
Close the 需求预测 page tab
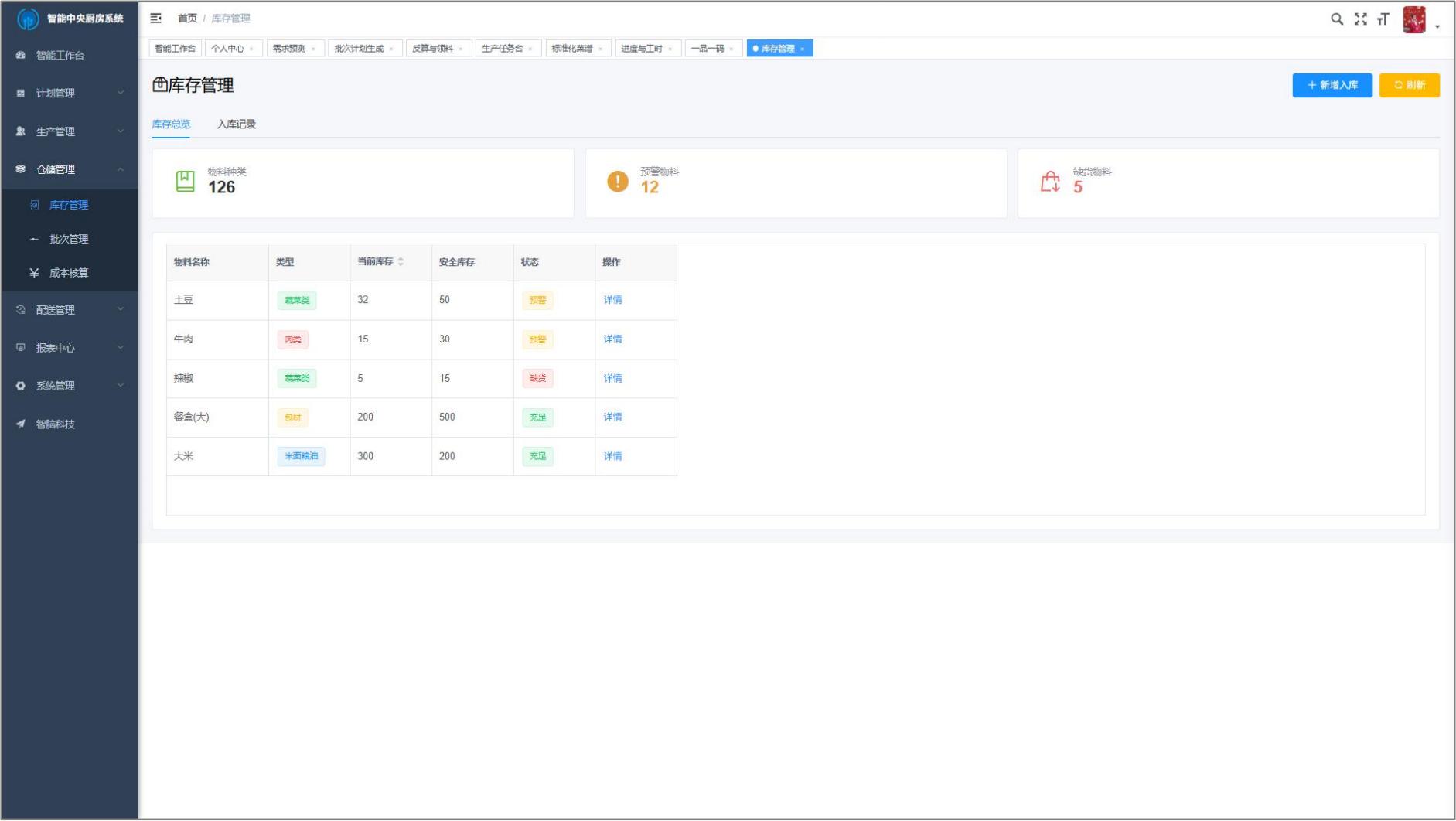pos(313,49)
